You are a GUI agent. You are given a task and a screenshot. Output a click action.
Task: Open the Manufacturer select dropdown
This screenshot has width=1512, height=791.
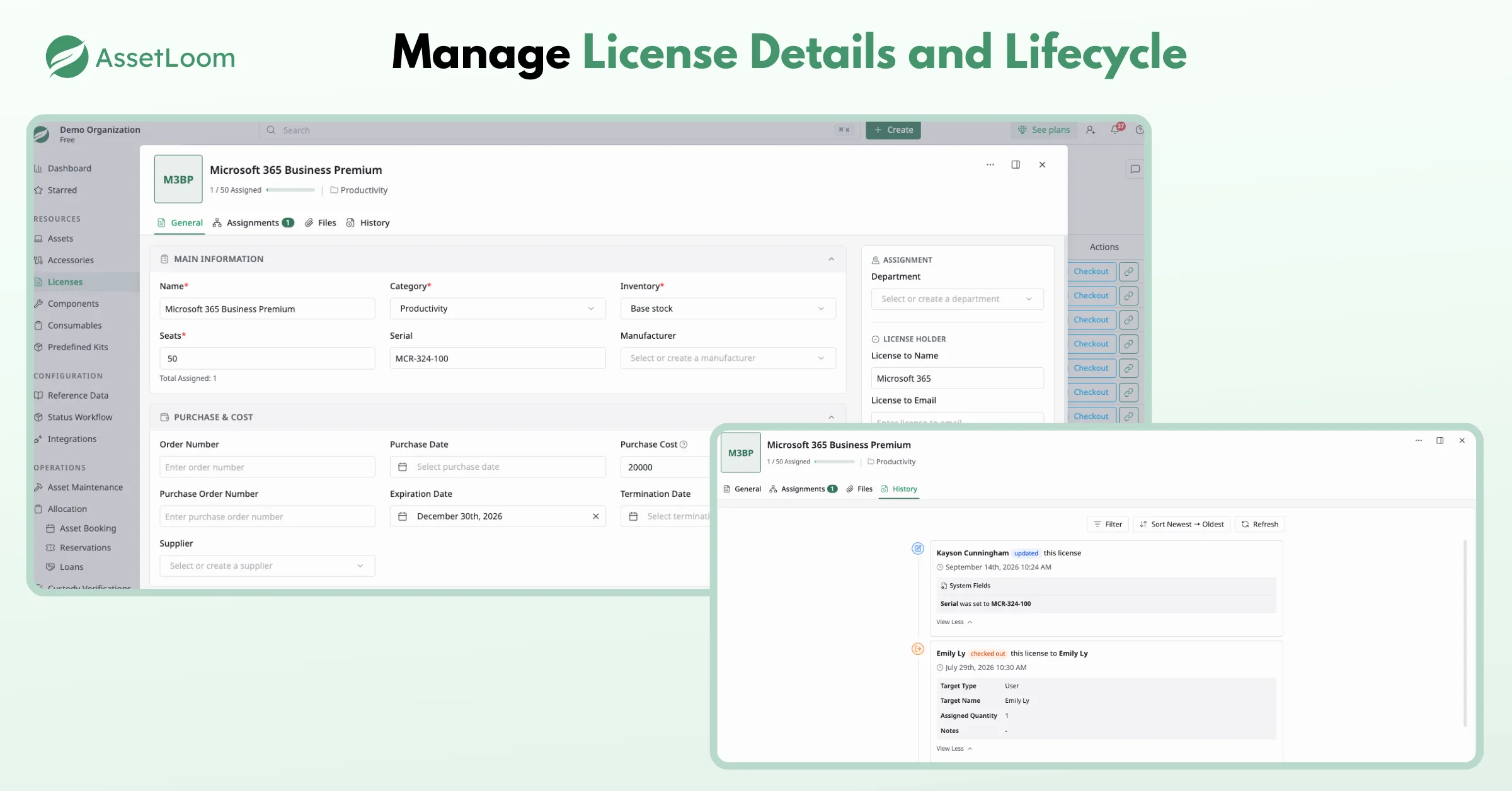pyautogui.click(x=728, y=358)
